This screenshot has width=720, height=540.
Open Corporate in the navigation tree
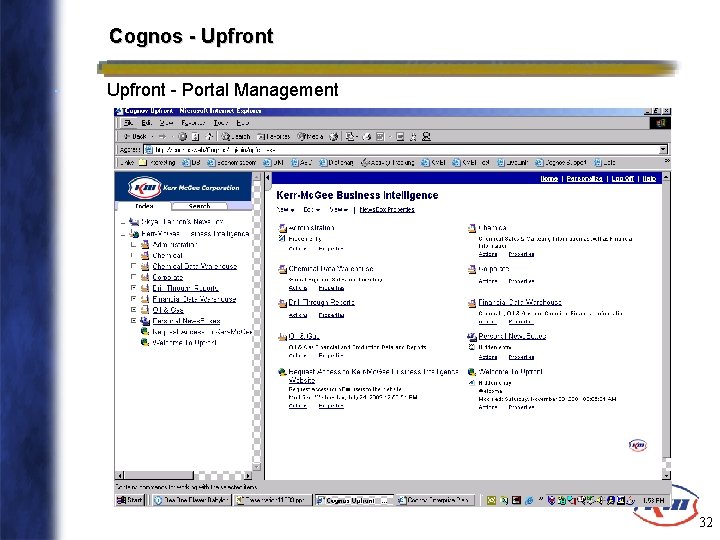168,277
